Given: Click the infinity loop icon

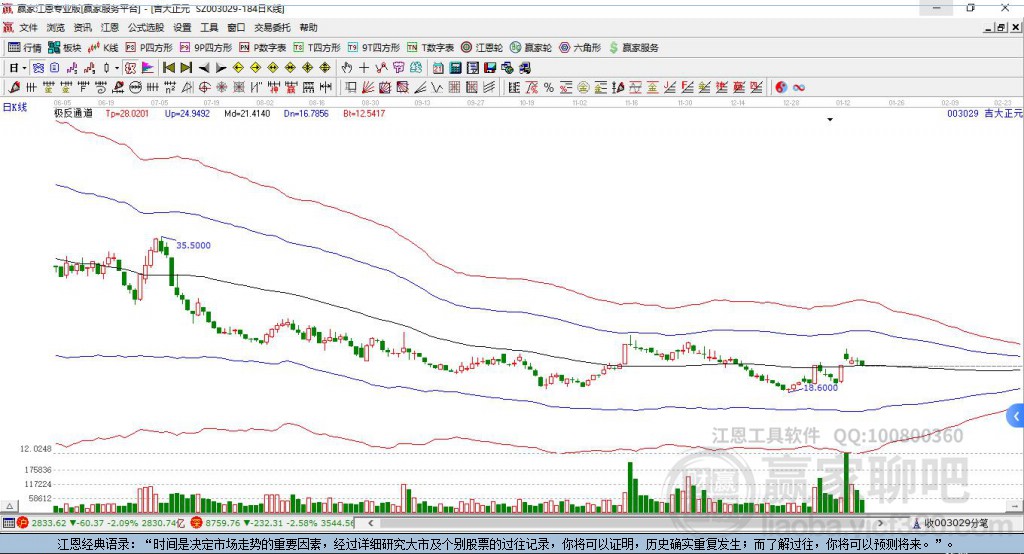Looking at the screenshot, I should pyautogui.click(x=799, y=88).
